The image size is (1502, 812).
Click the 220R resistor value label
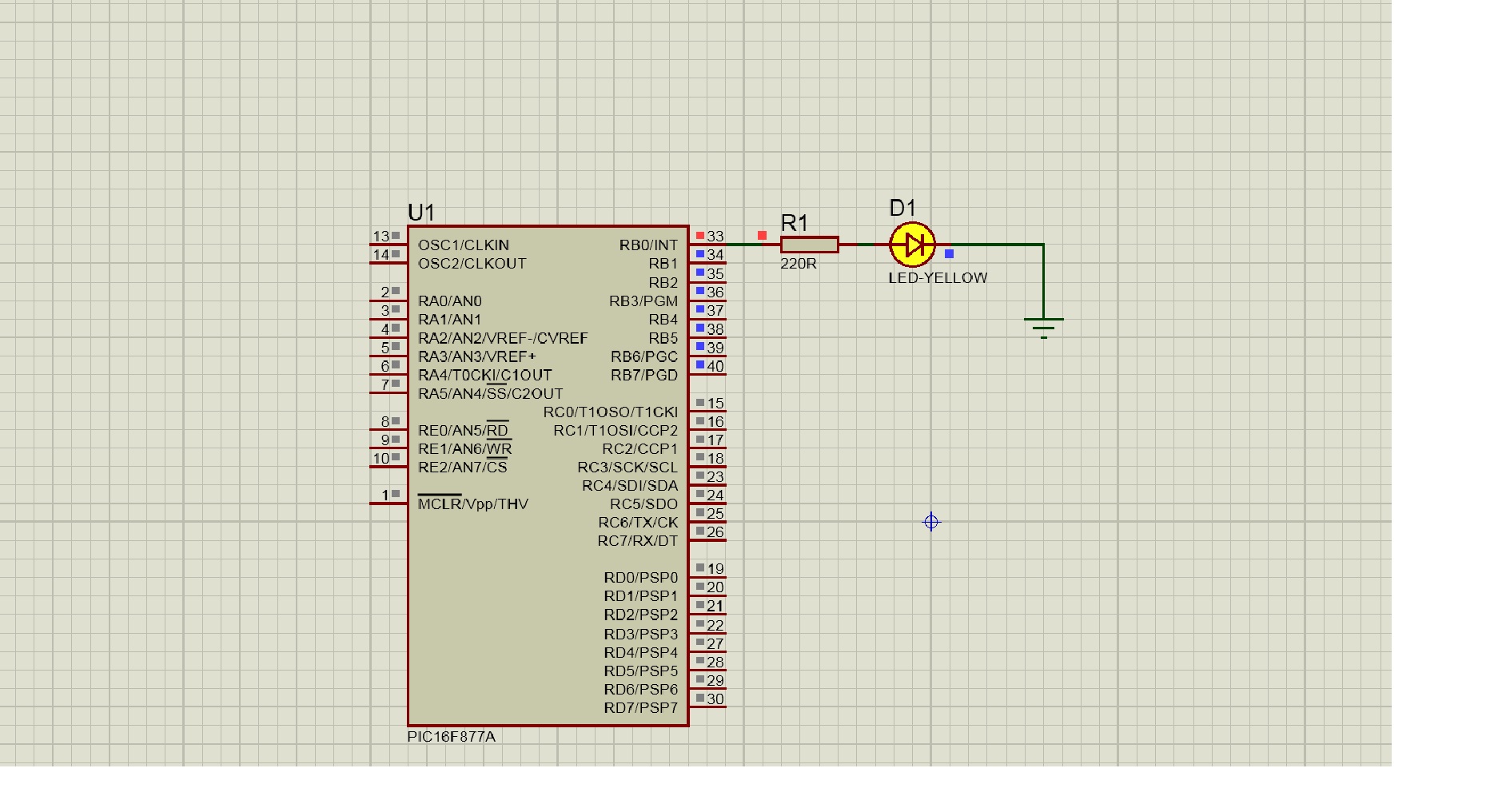pos(799,264)
